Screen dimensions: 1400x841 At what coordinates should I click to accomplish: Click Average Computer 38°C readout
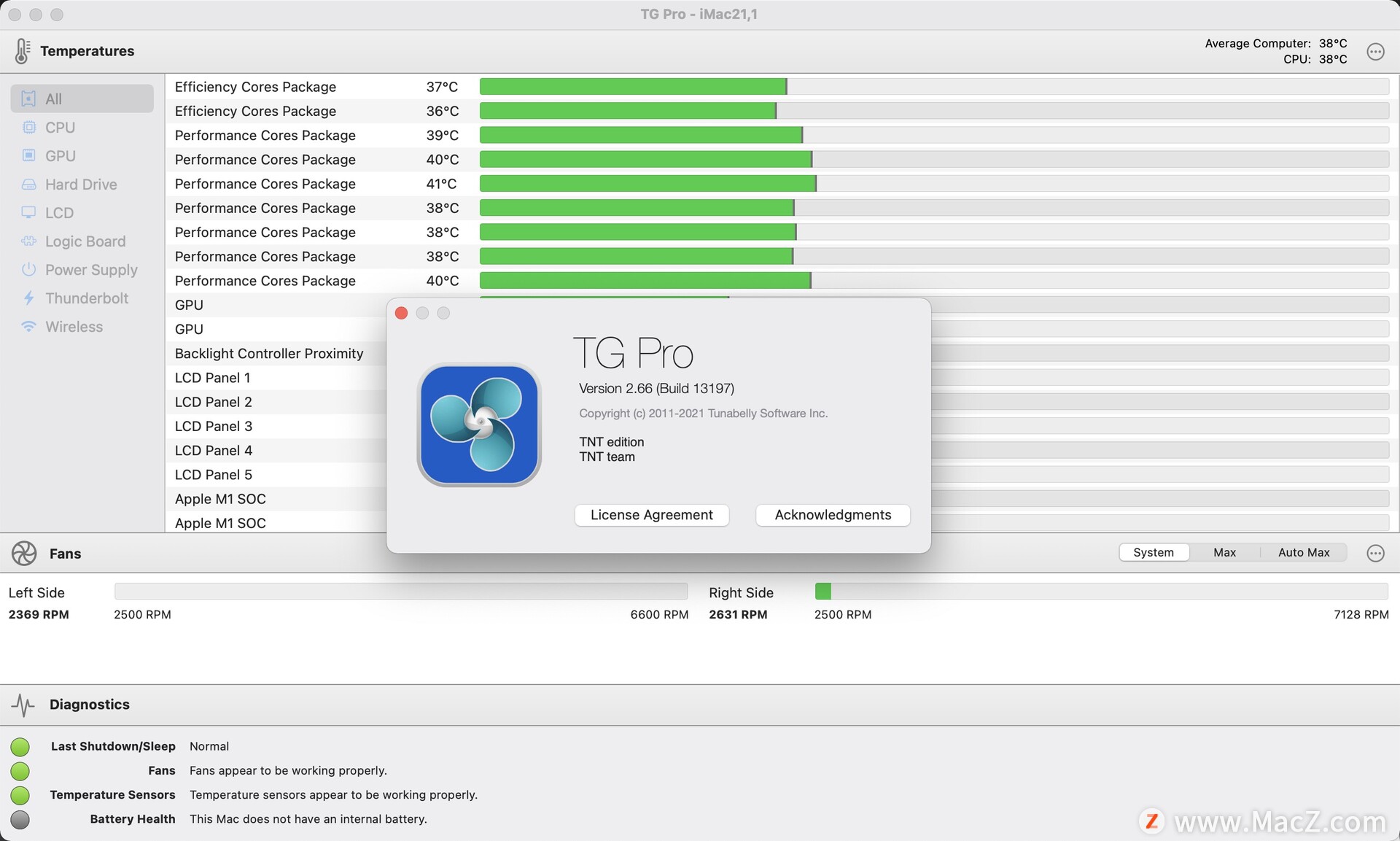click(x=1275, y=43)
